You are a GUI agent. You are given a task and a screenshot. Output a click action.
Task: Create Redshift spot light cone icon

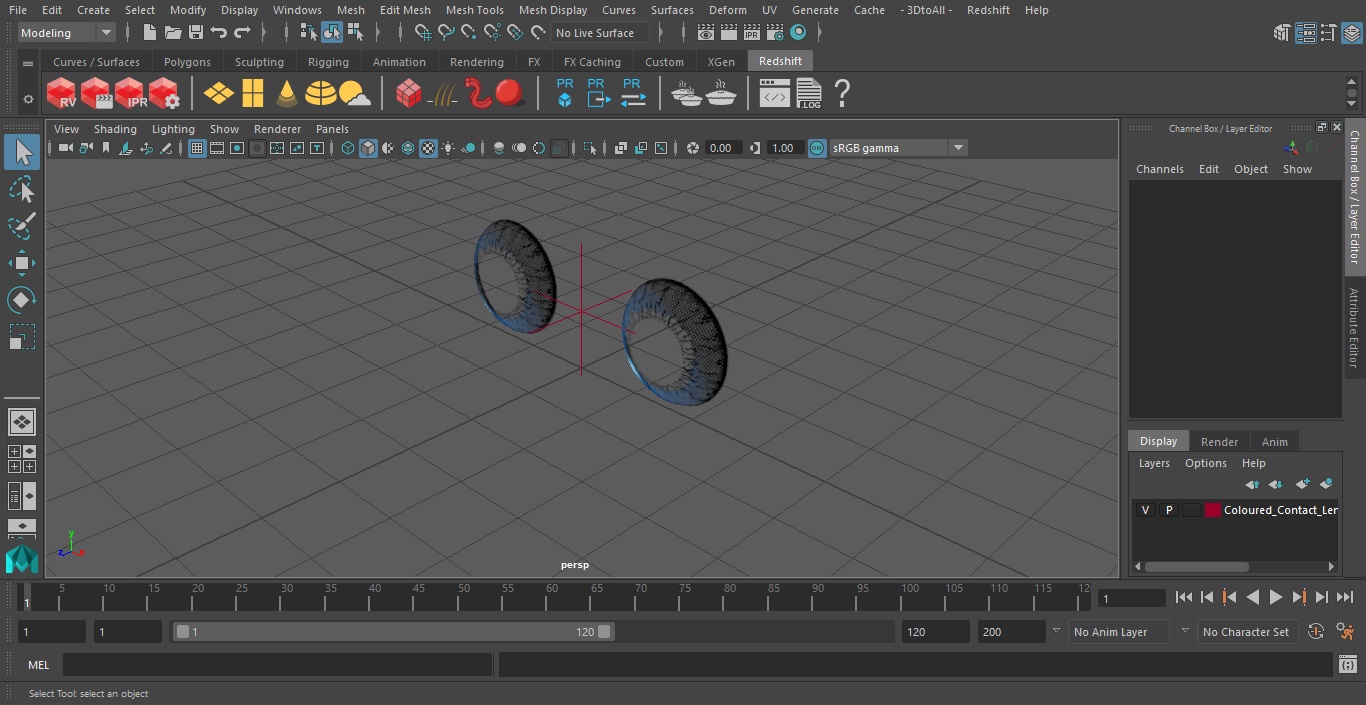(x=287, y=94)
